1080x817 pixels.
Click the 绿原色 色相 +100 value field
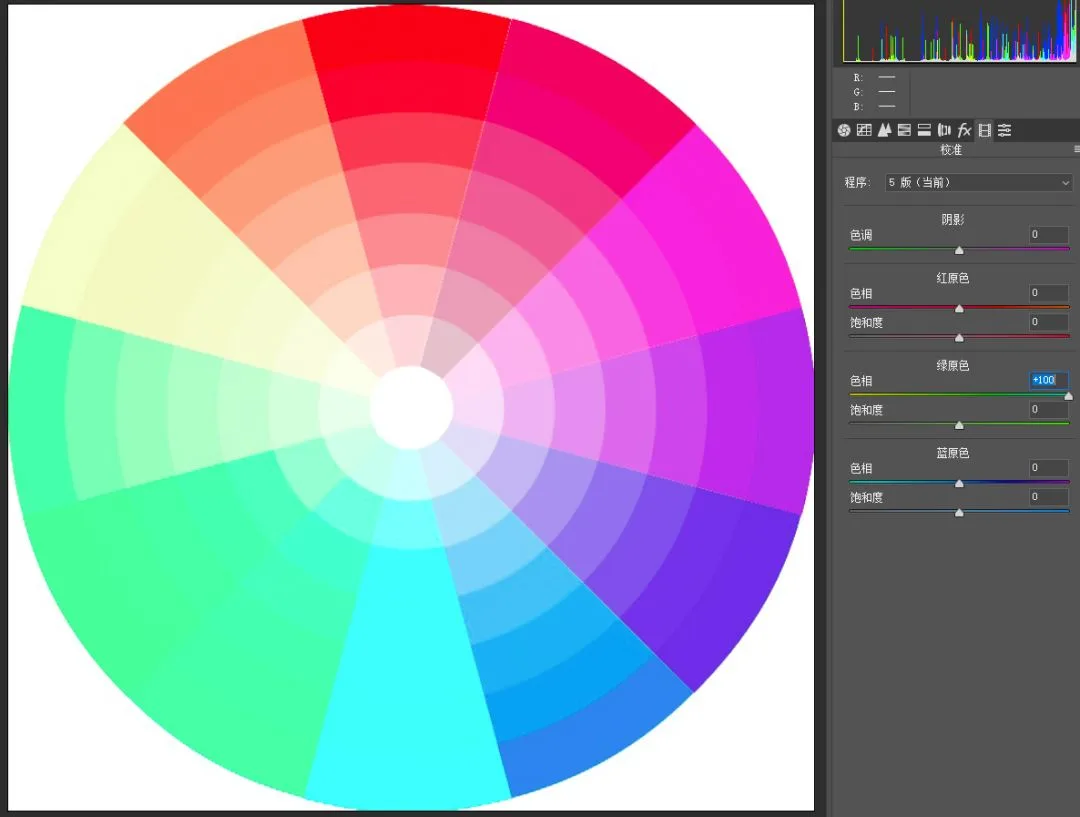pos(1048,380)
